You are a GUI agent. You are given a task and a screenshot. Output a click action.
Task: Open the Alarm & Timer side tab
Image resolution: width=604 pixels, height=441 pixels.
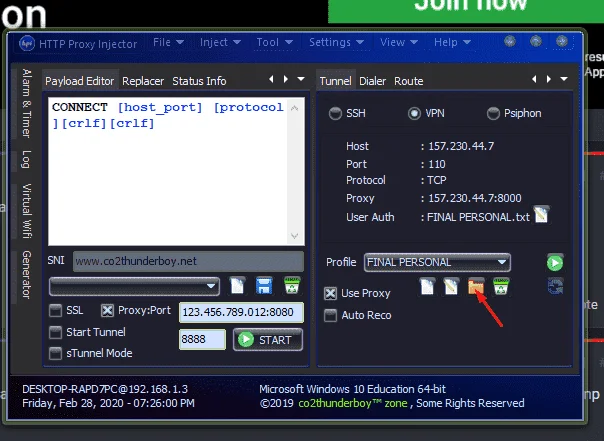pyautogui.click(x=26, y=103)
